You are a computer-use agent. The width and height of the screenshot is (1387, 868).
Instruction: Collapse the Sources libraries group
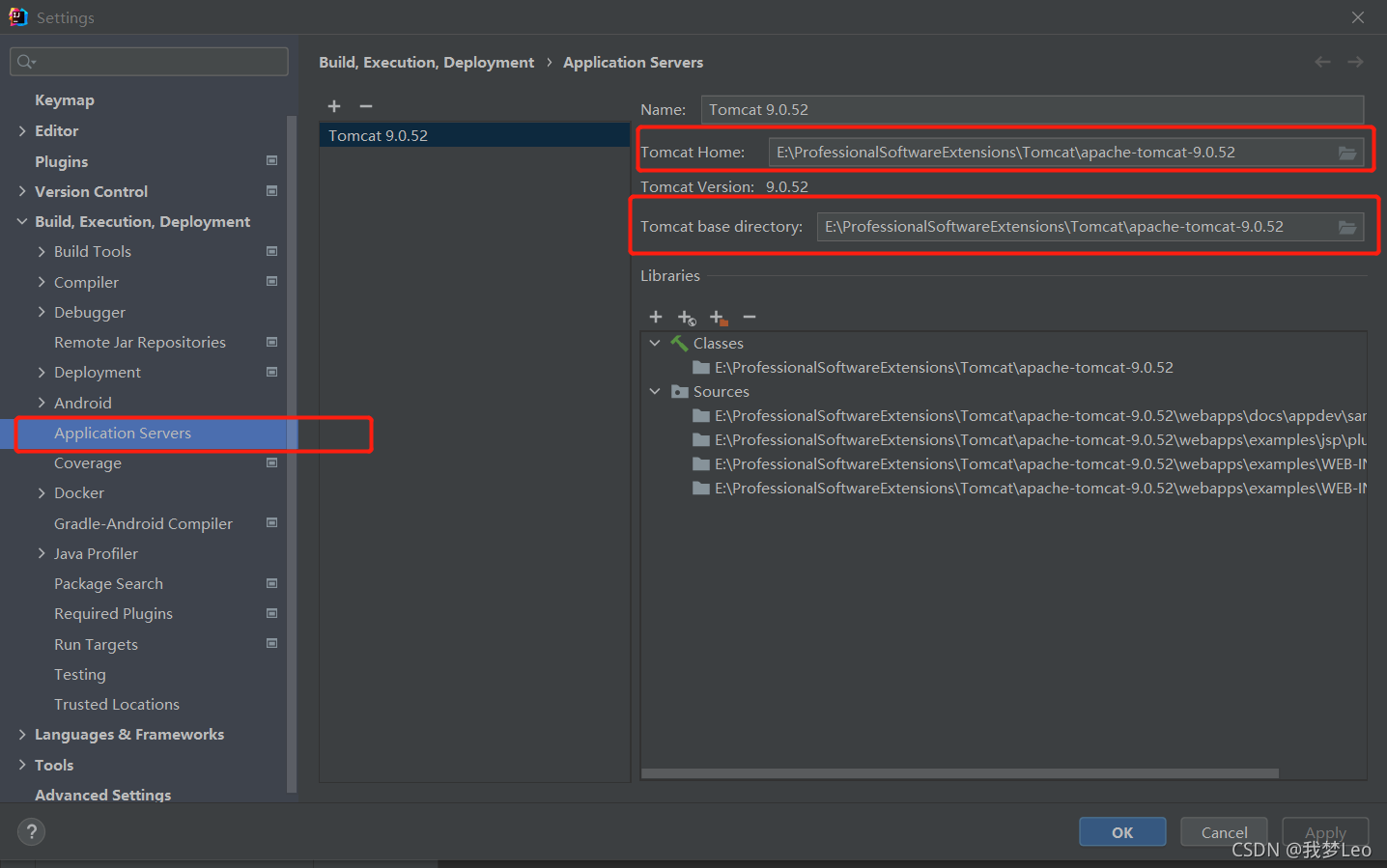point(655,391)
